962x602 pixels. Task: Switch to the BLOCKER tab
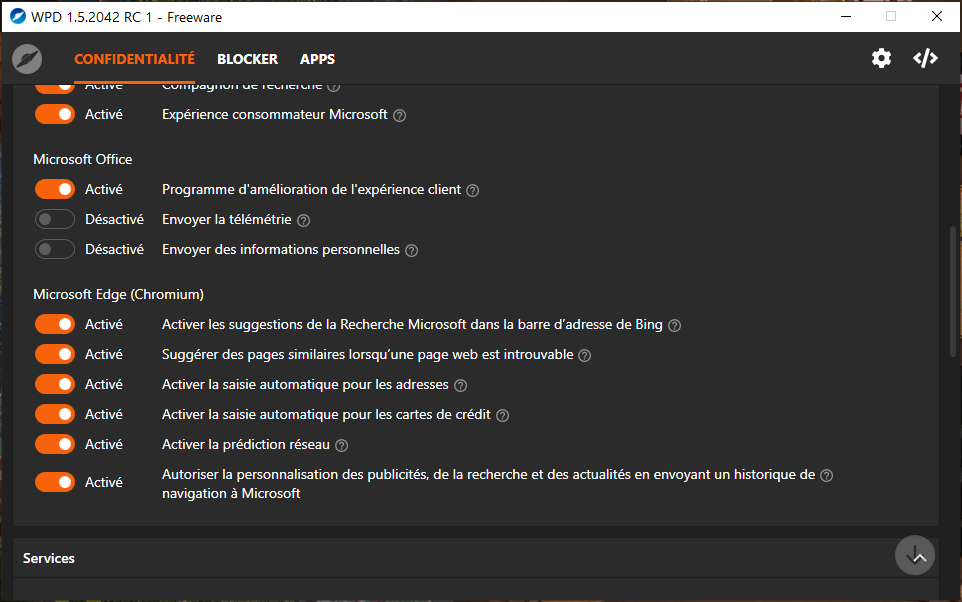pyautogui.click(x=247, y=59)
